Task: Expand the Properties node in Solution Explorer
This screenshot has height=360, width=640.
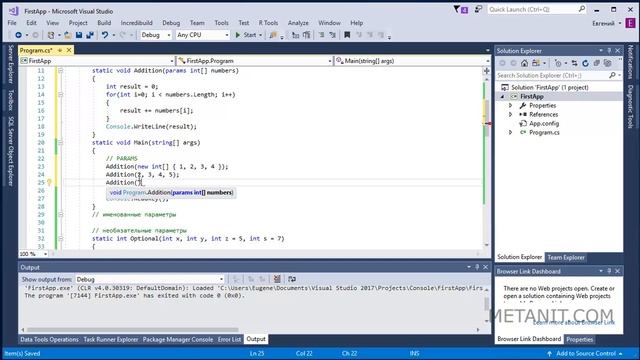Action: (x=510, y=106)
